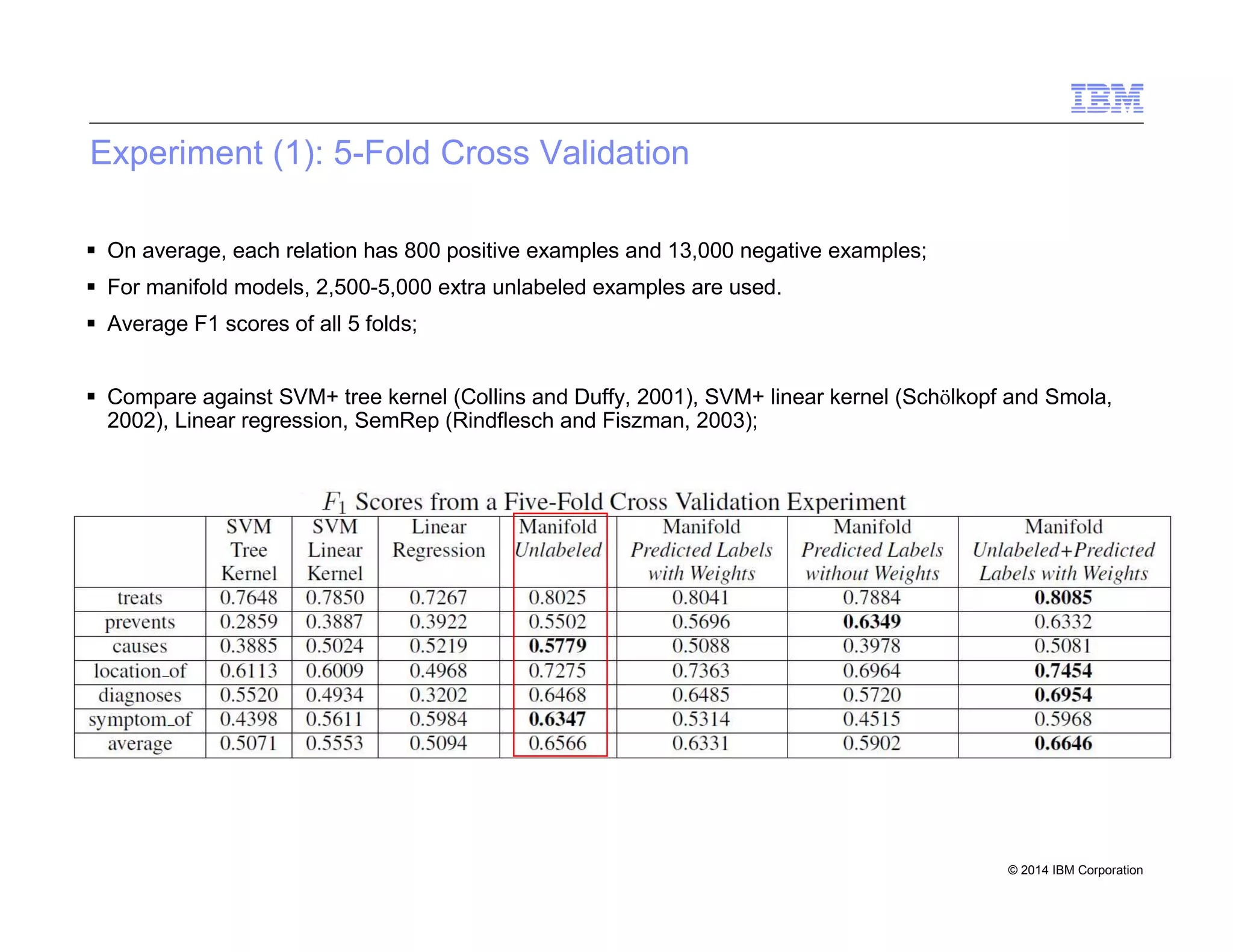Click the value 0.6113 in location_of row
The width and height of the screenshot is (1233, 952).
pyautogui.click(x=249, y=670)
